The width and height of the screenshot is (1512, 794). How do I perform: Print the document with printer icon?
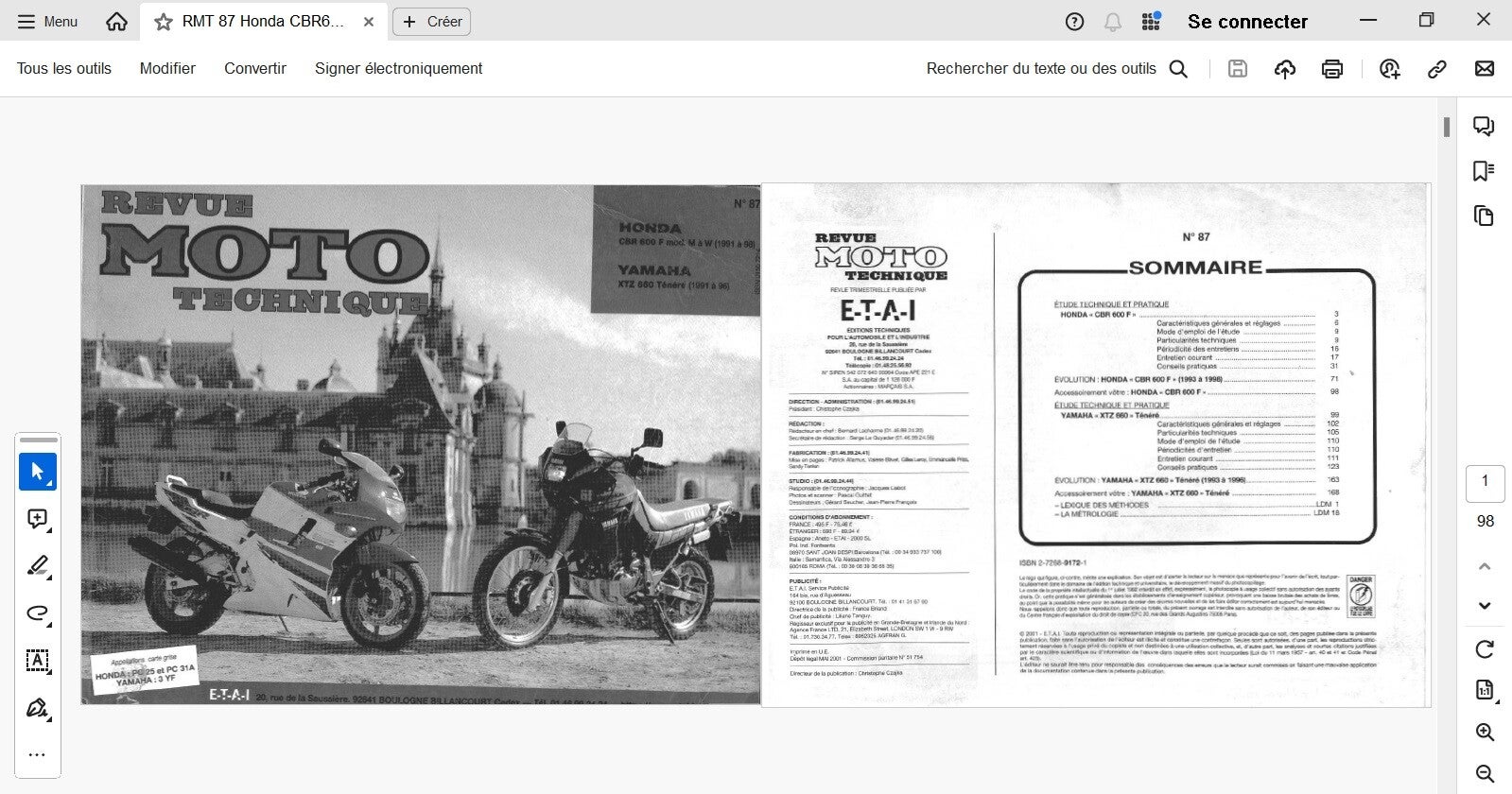pos(1332,68)
